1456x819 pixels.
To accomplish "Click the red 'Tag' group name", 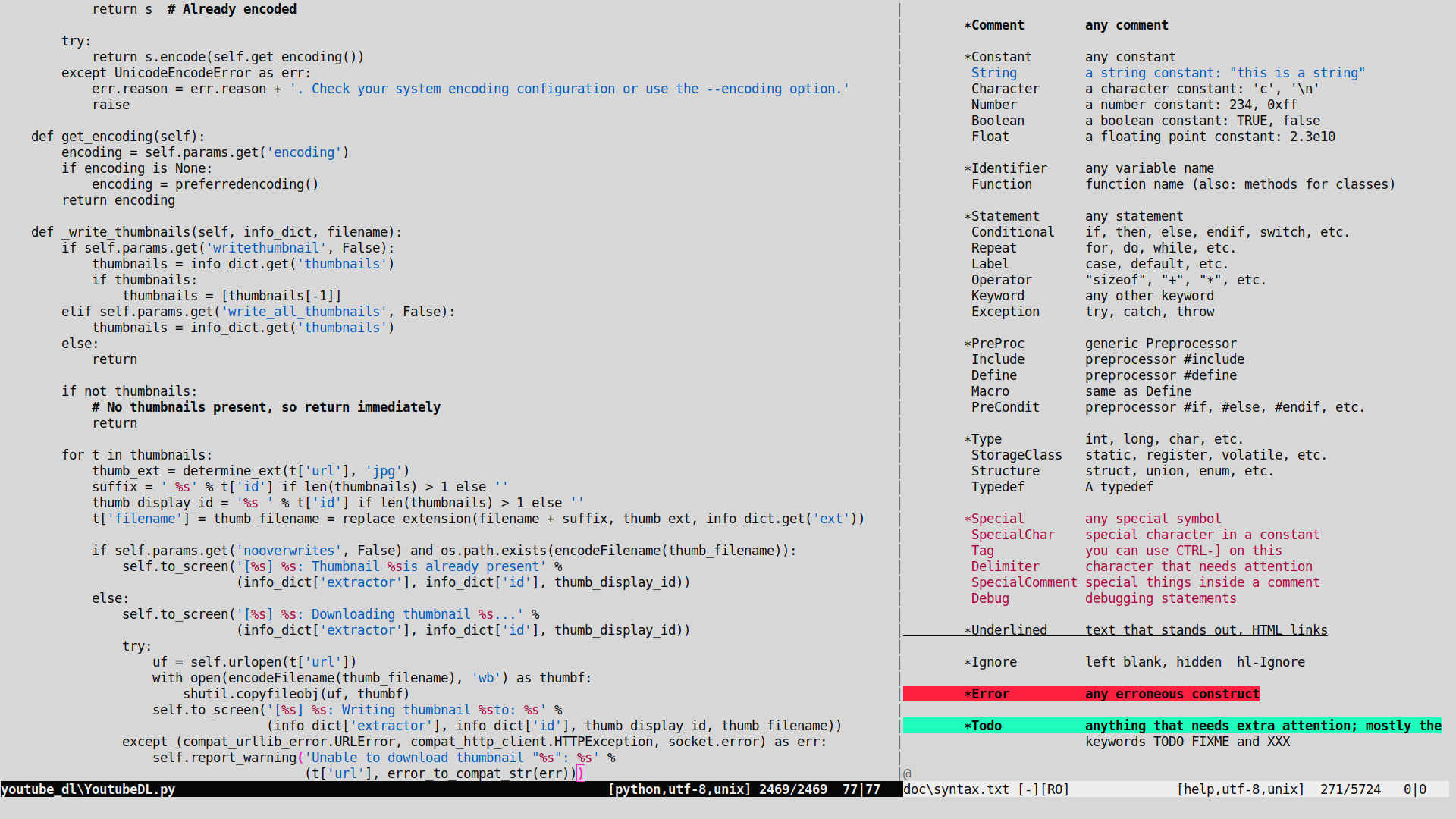I will [x=983, y=551].
